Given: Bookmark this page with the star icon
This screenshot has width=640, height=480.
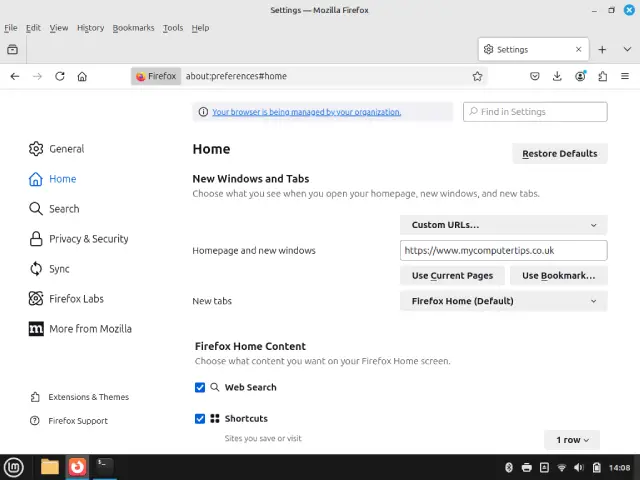Looking at the screenshot, I should [x=477, y=76].
